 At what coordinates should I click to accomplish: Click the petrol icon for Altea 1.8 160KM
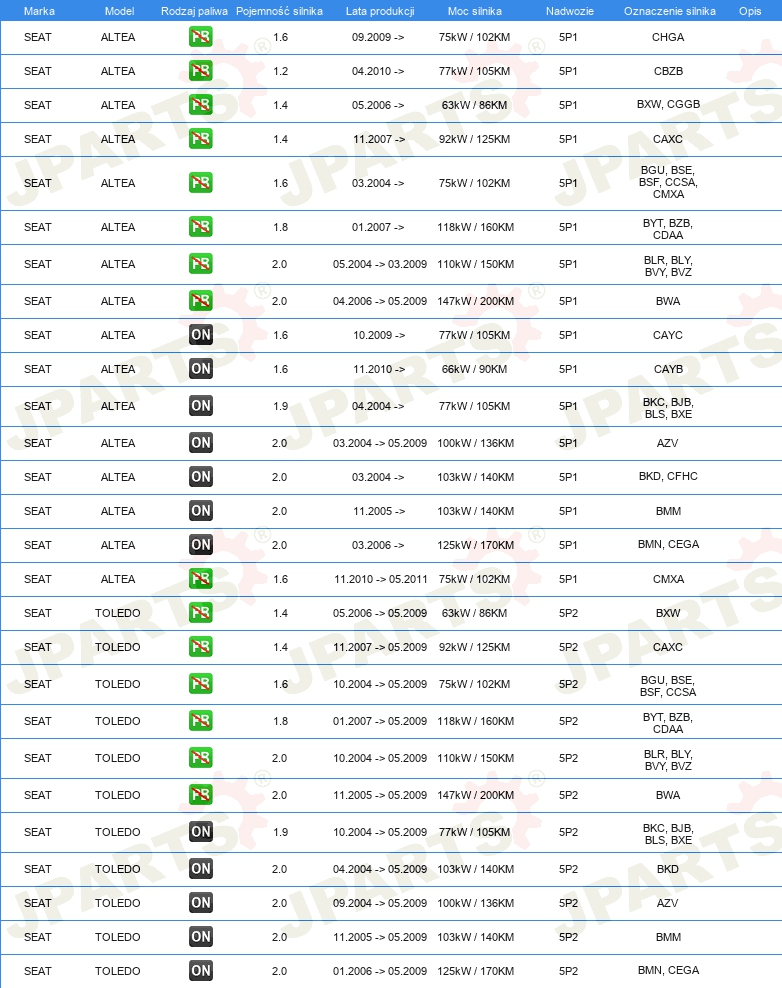[200, 227]
